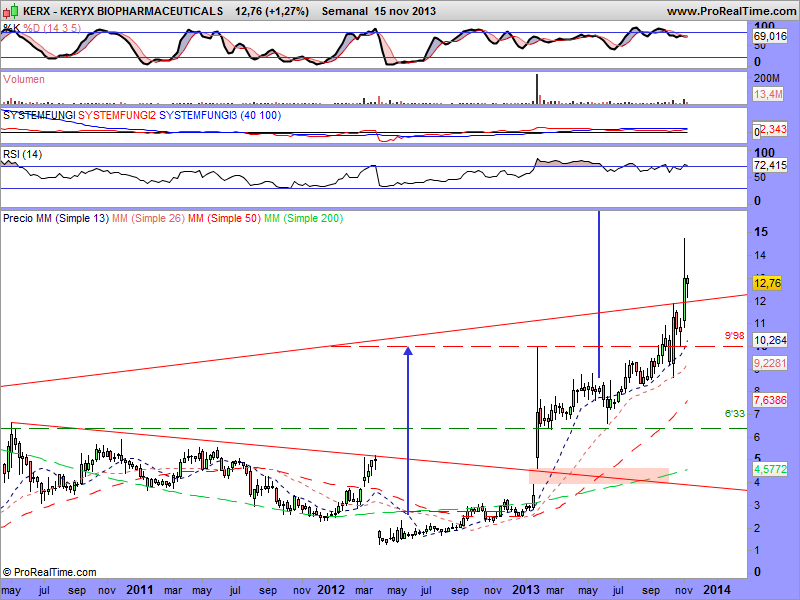Click the "MM (Simple 26)" moving average label
800x600 pixels.
click(148, 218)
